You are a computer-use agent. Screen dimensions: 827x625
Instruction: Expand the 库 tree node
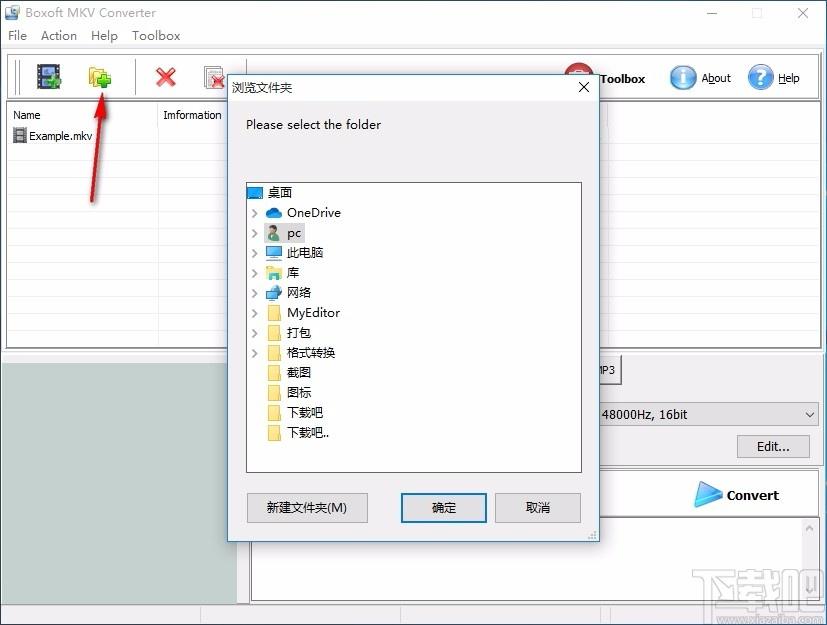pyautogui.click(x=255, y=273)
